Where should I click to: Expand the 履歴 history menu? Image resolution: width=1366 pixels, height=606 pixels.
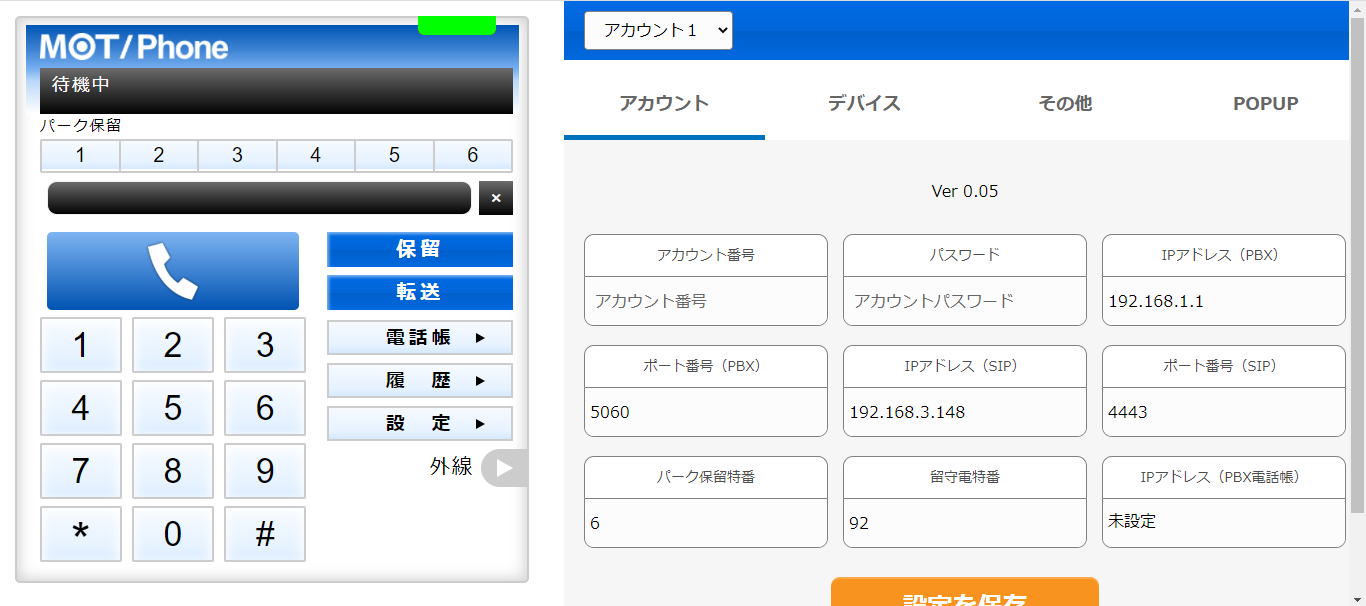pos(420,381)
